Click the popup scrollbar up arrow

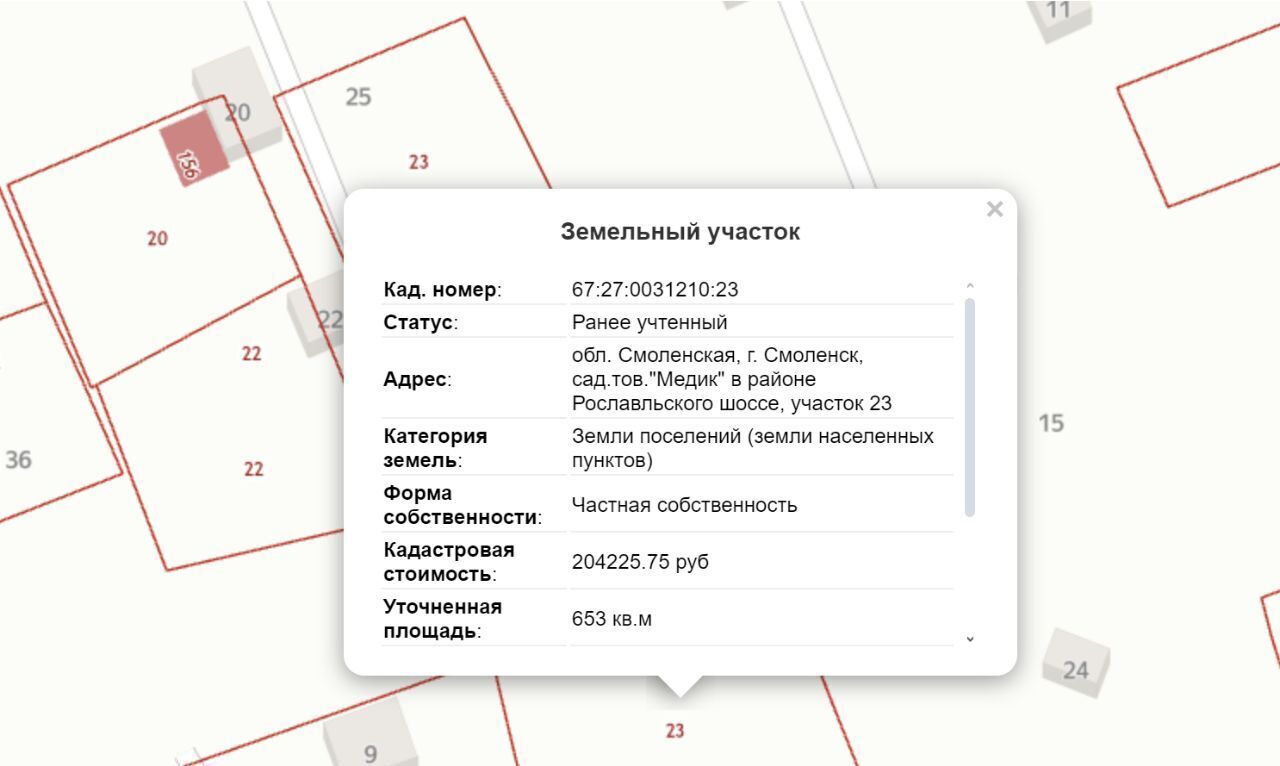tap(969, 287)
